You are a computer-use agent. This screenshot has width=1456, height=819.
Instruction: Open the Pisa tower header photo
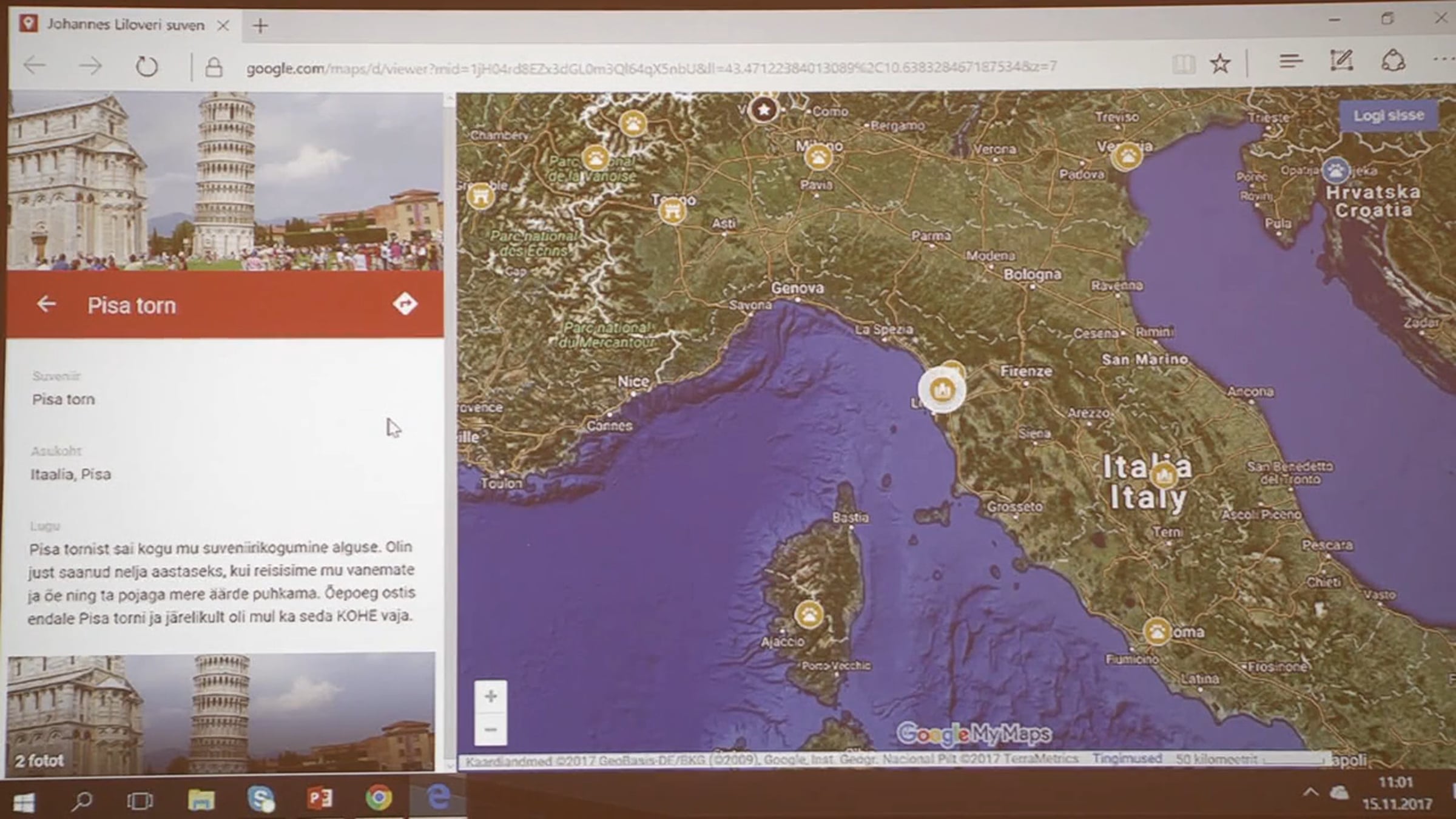[225, 181]
